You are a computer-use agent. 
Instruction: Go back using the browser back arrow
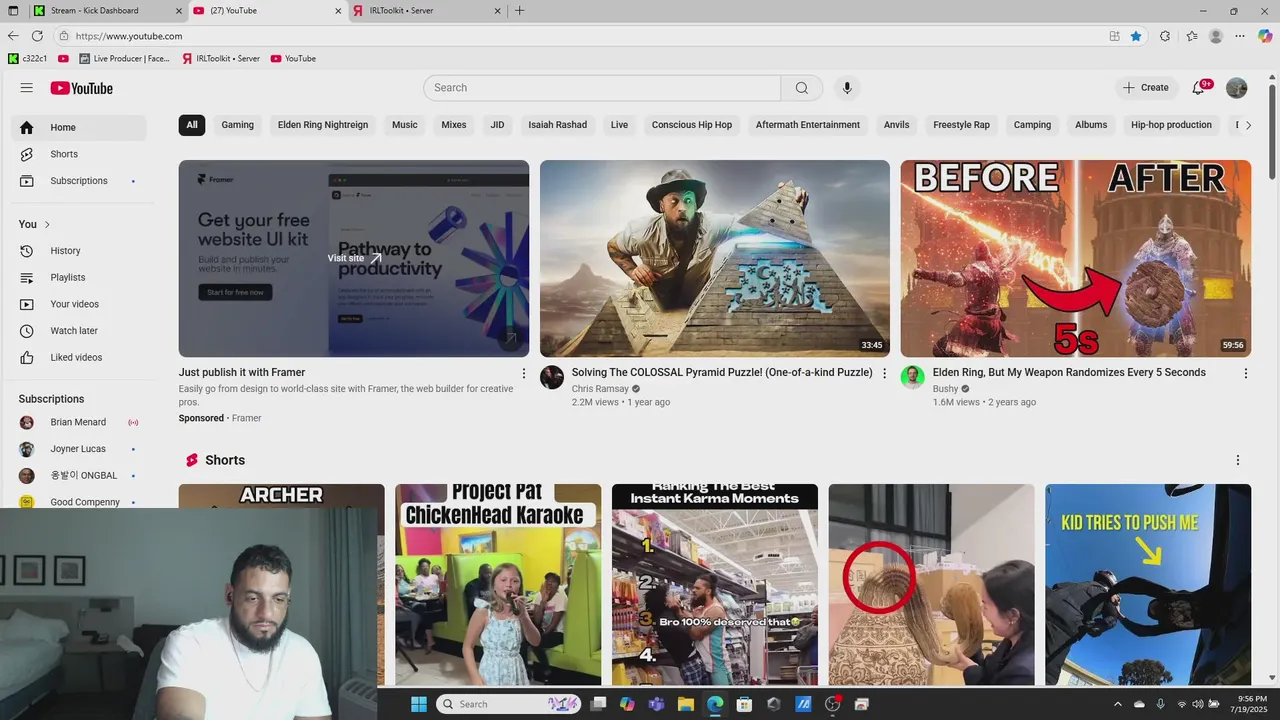(x=13, y=36)
